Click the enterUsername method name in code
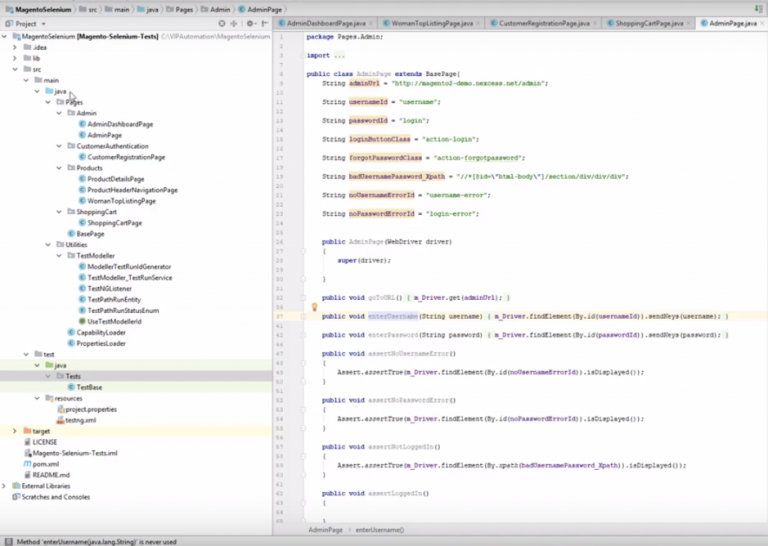 393,316
